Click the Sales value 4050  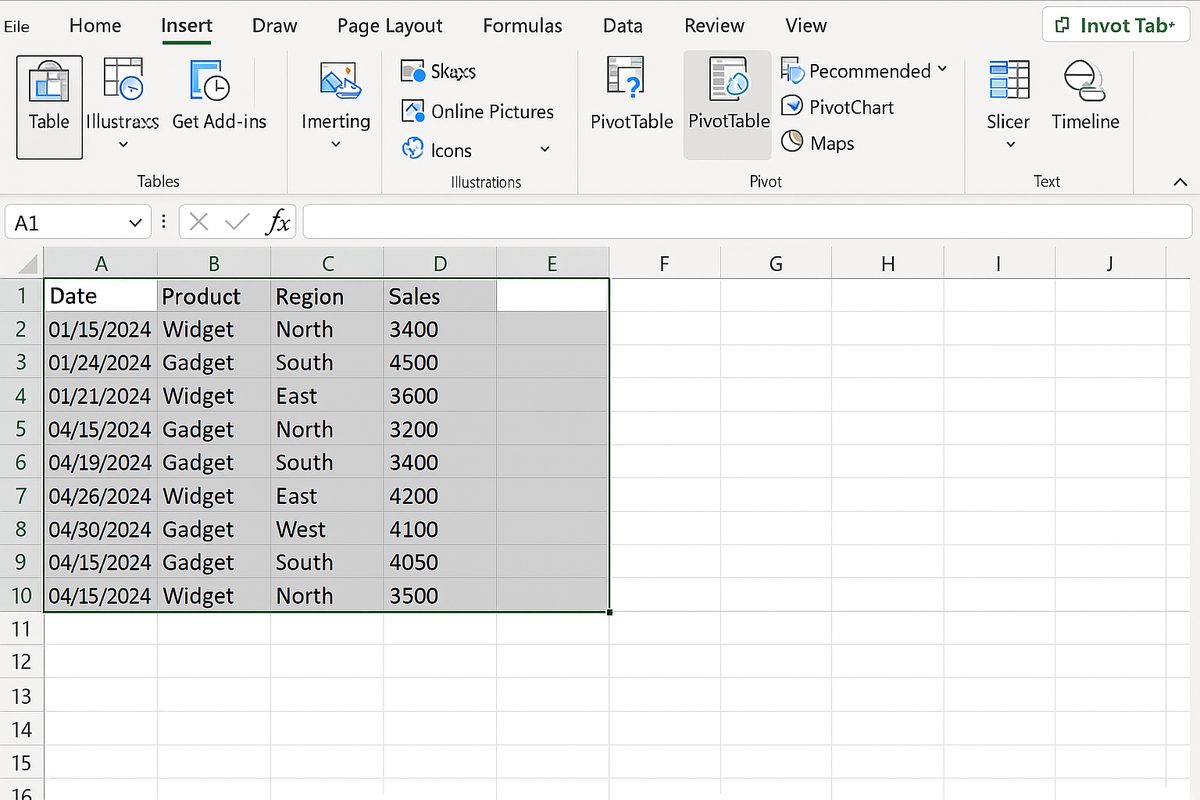pos(440,562)
